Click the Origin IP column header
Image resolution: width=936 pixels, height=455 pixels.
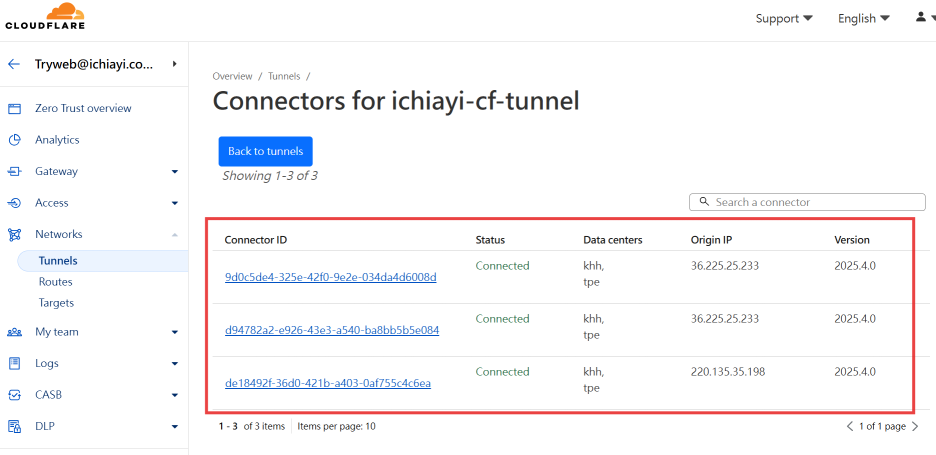pos(711,240)
